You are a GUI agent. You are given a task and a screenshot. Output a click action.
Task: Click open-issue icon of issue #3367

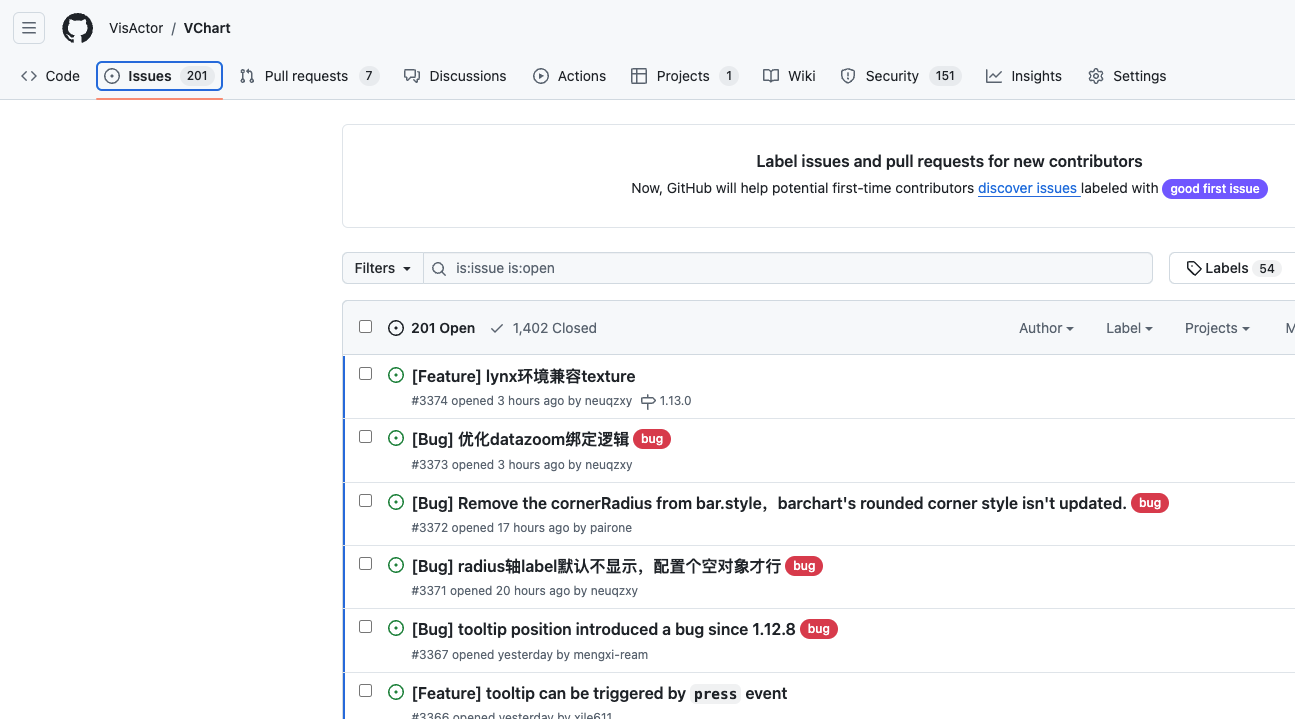coord(396,628)
